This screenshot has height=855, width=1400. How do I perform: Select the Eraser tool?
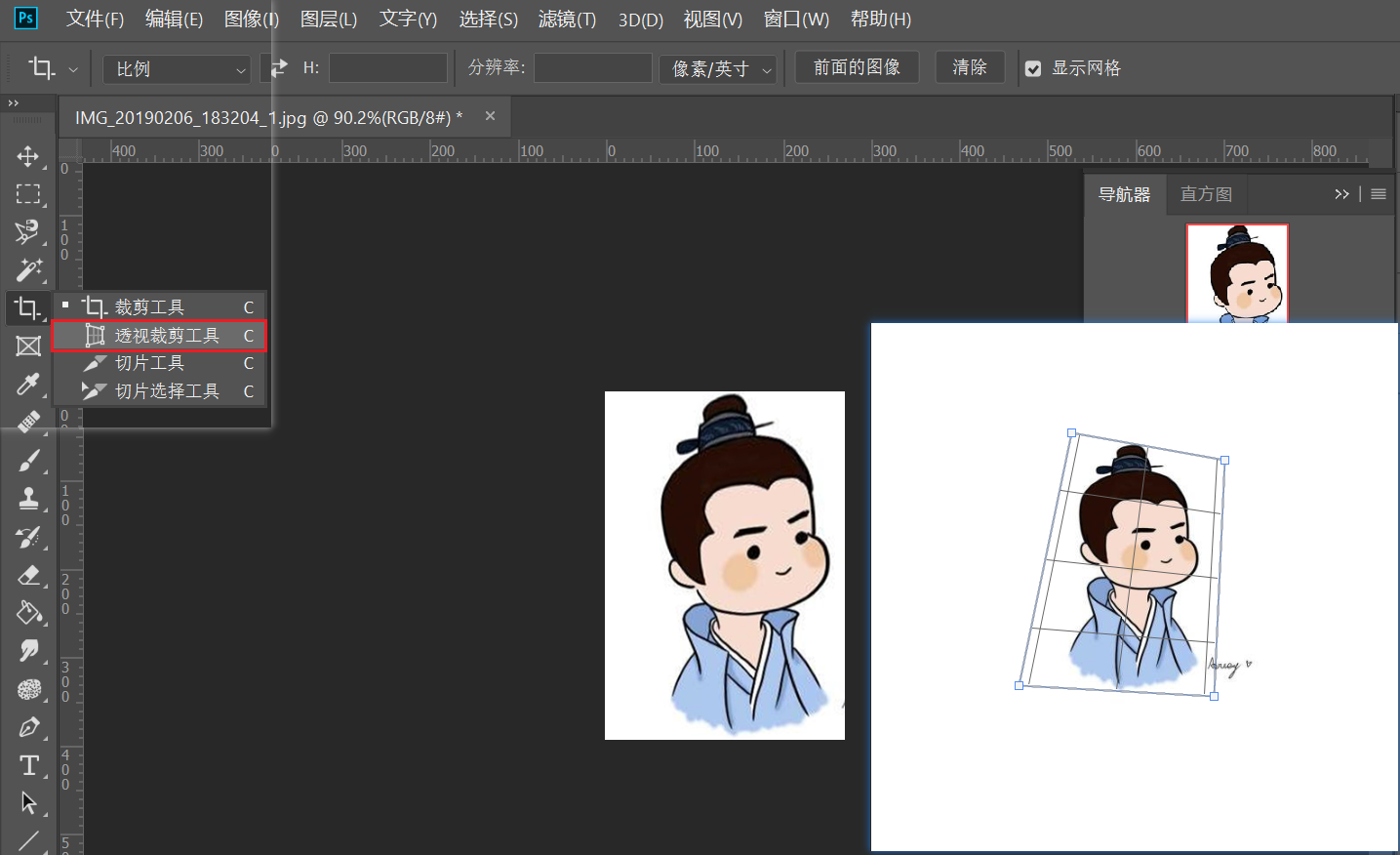click(28, 575)
